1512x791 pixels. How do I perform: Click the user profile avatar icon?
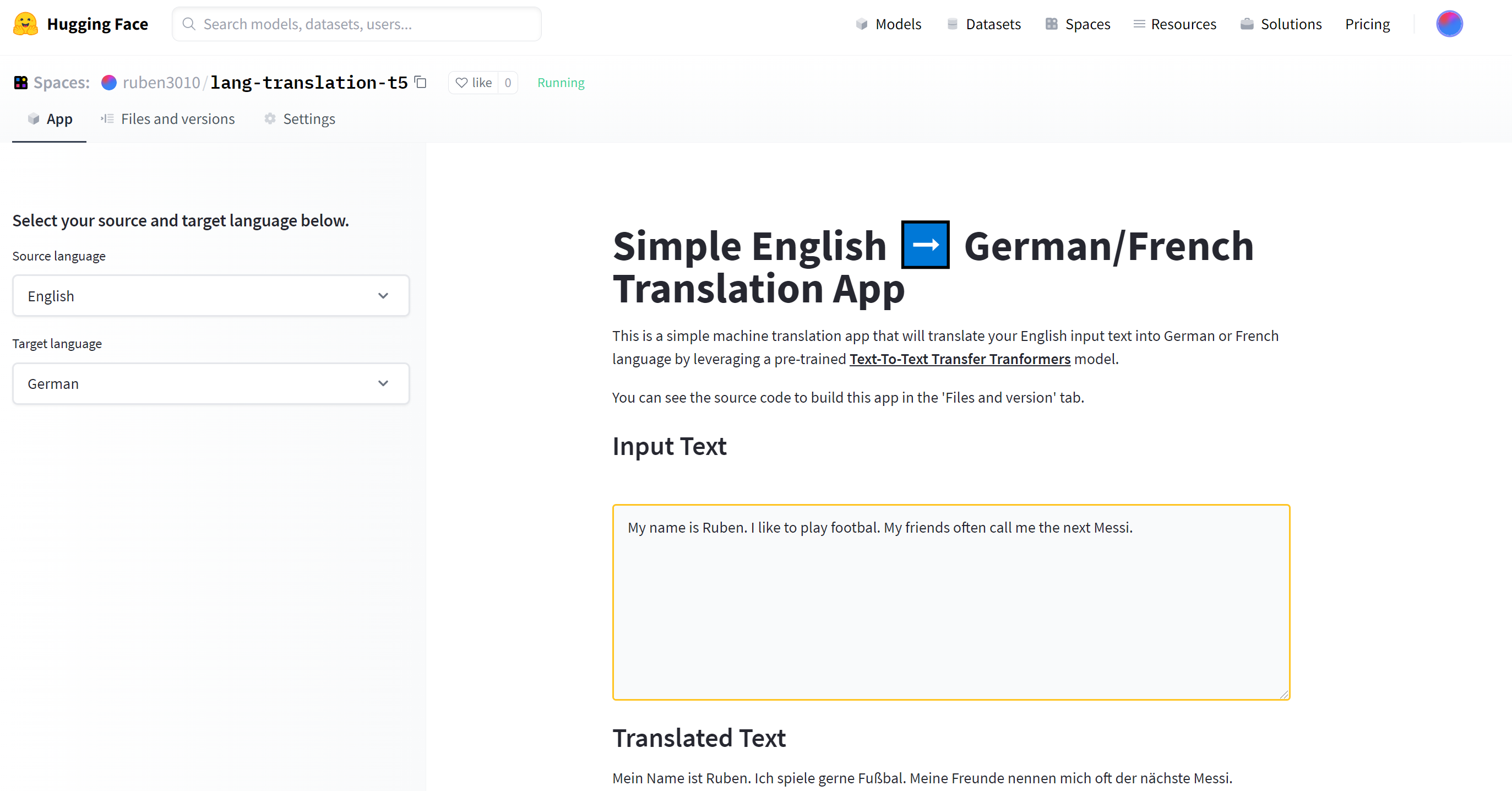point(1448,24)
